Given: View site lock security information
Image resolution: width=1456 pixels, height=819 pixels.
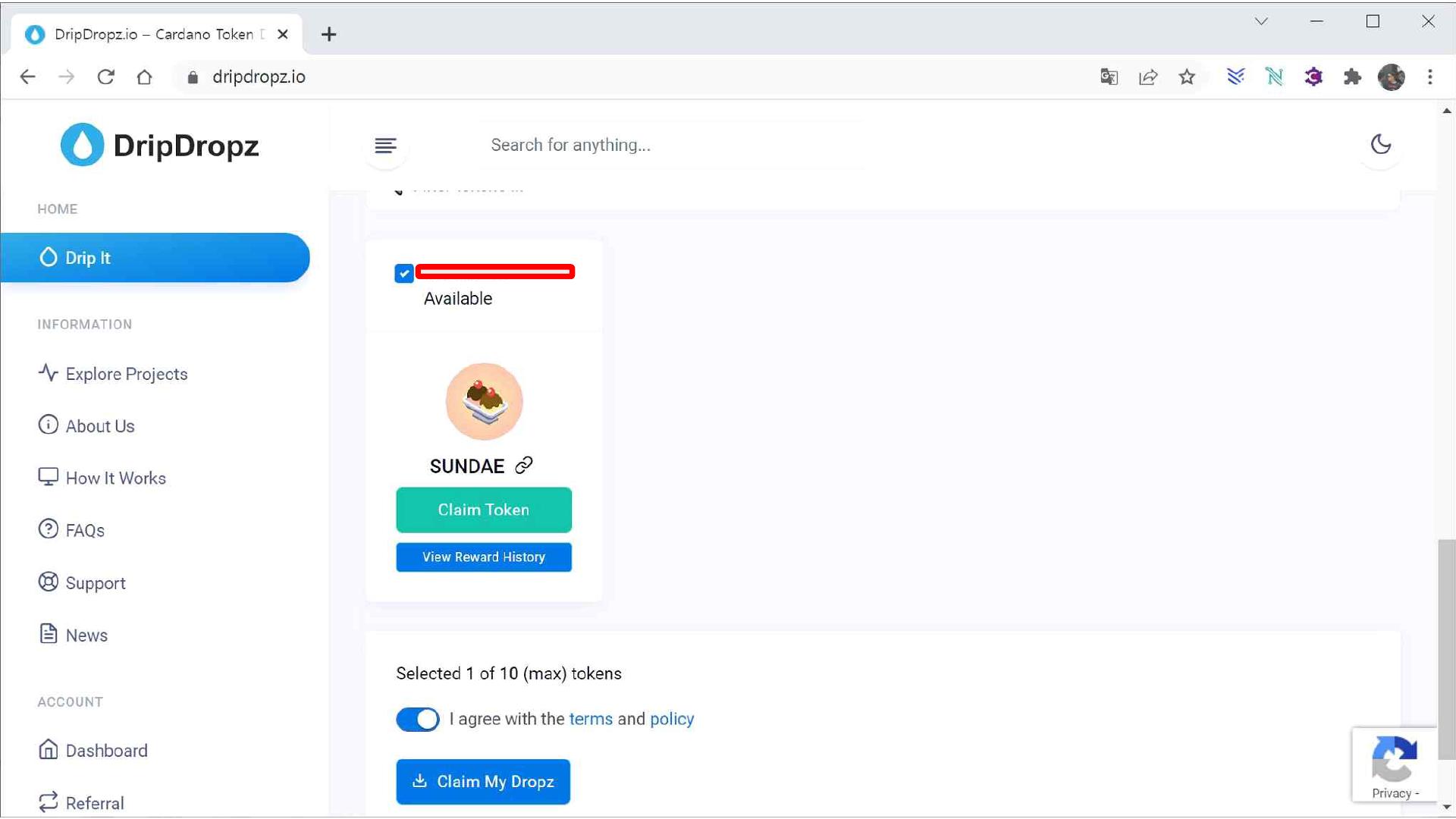Looking at the screenshot, I should (193, 77).
